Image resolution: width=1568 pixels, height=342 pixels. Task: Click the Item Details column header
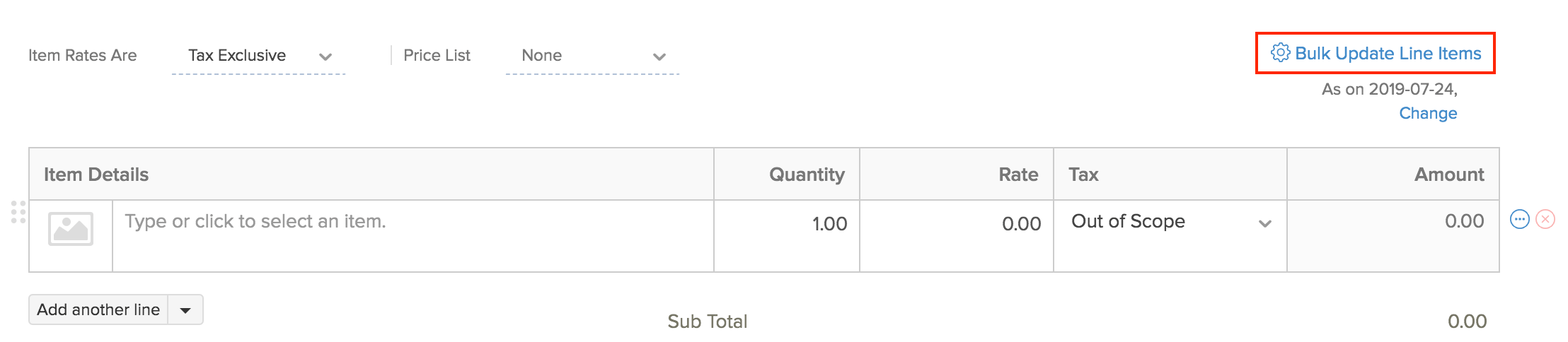(96, 175)
